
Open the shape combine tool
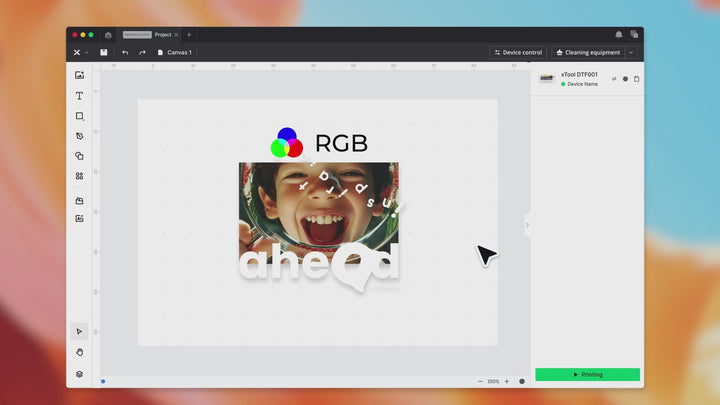(x=79, y=156)
